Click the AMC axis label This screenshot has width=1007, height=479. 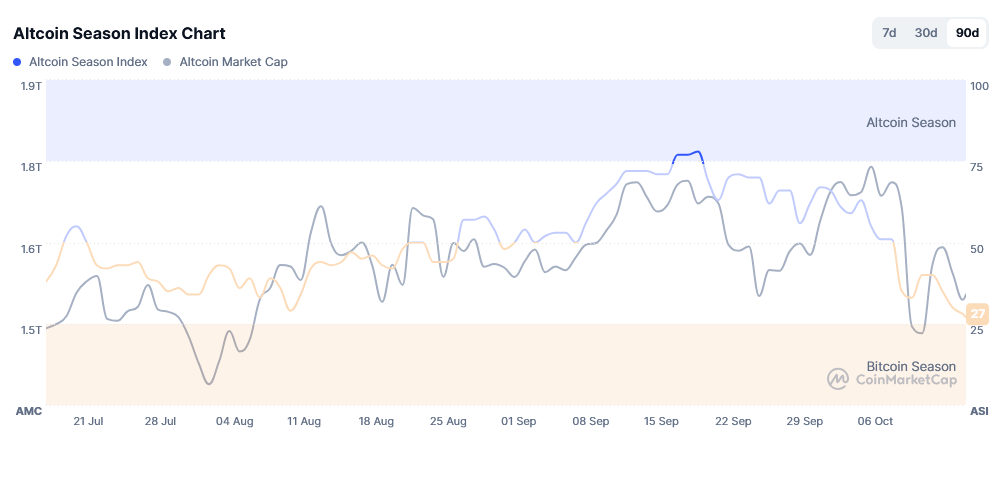click(x=29, y=411)
